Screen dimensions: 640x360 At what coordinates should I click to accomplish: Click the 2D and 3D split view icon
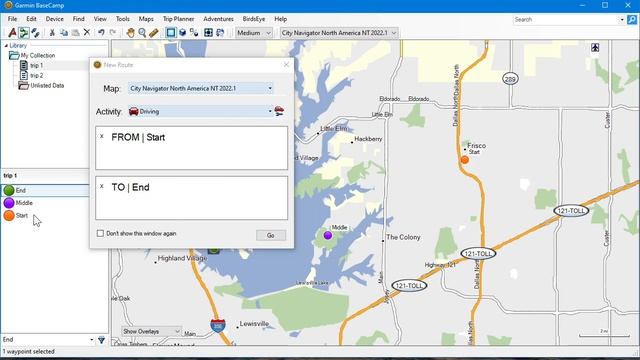click(x=194, y=33)
